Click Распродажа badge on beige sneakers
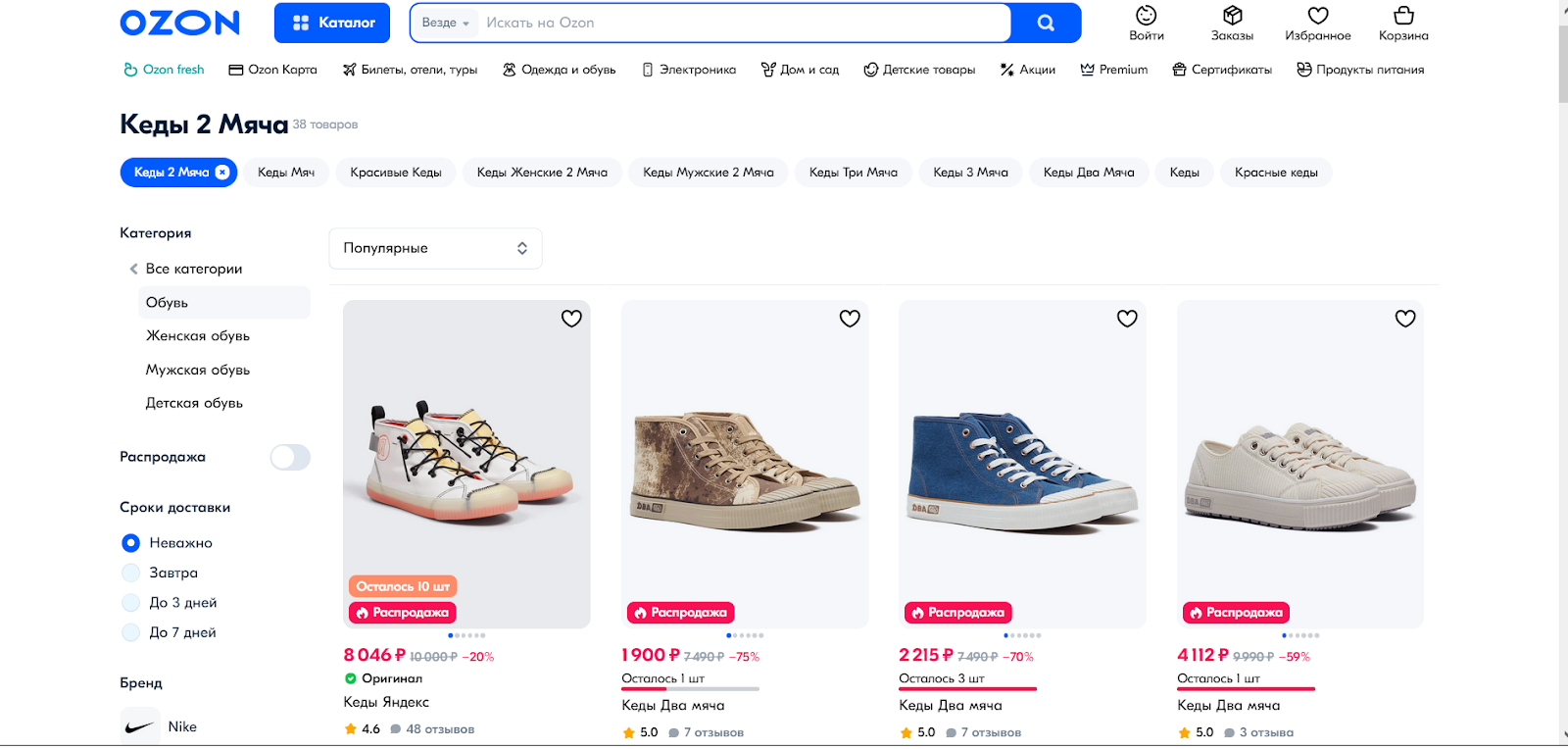1568x749 pixels. (x=1237, y=613)
